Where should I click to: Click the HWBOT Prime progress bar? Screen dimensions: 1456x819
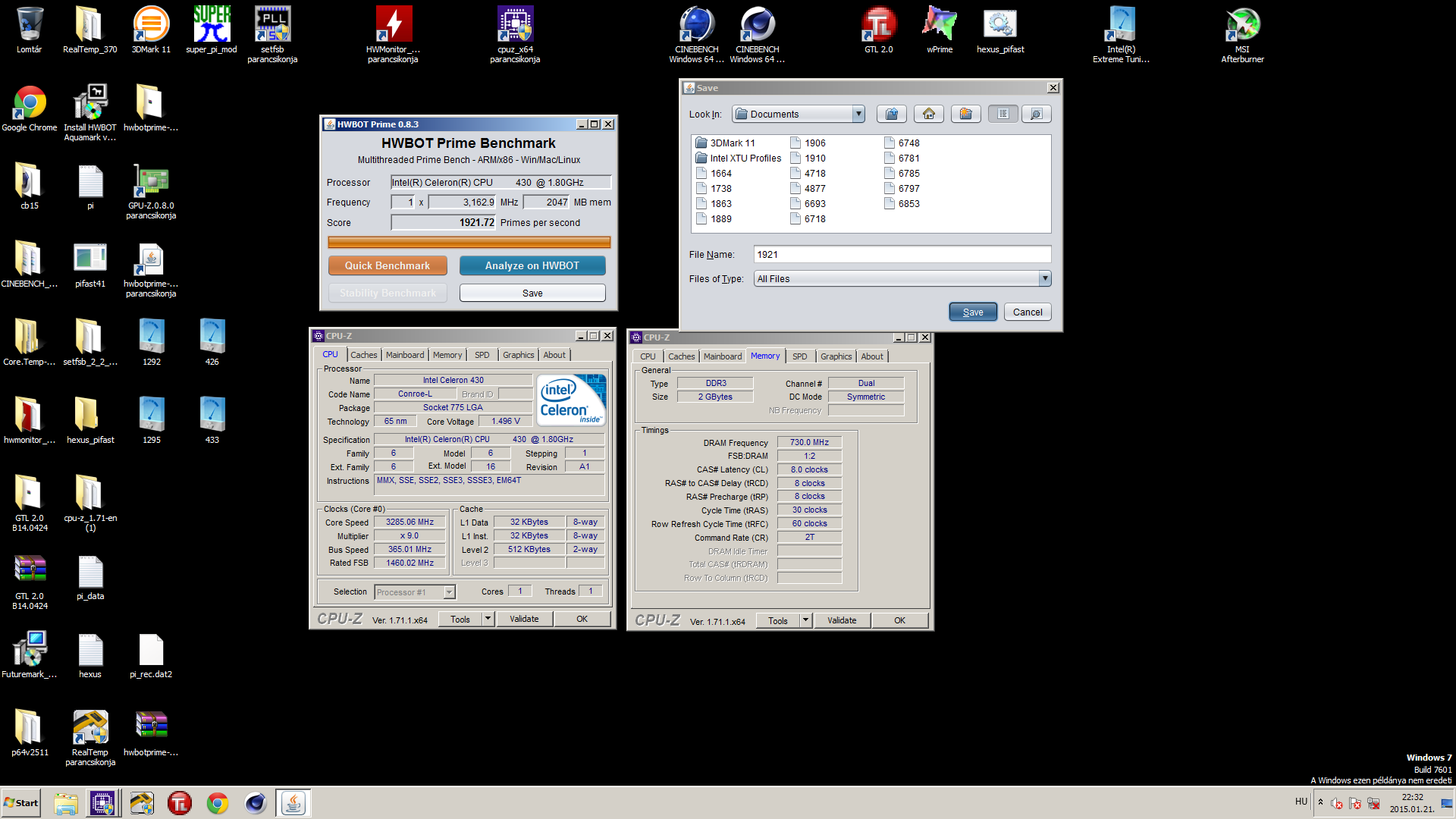[x=469, y=242]
